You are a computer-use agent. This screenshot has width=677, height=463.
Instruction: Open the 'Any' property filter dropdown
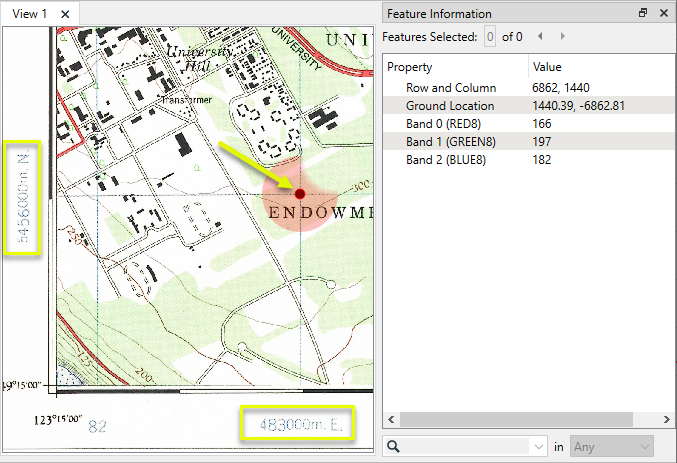(x=611, y=446)
